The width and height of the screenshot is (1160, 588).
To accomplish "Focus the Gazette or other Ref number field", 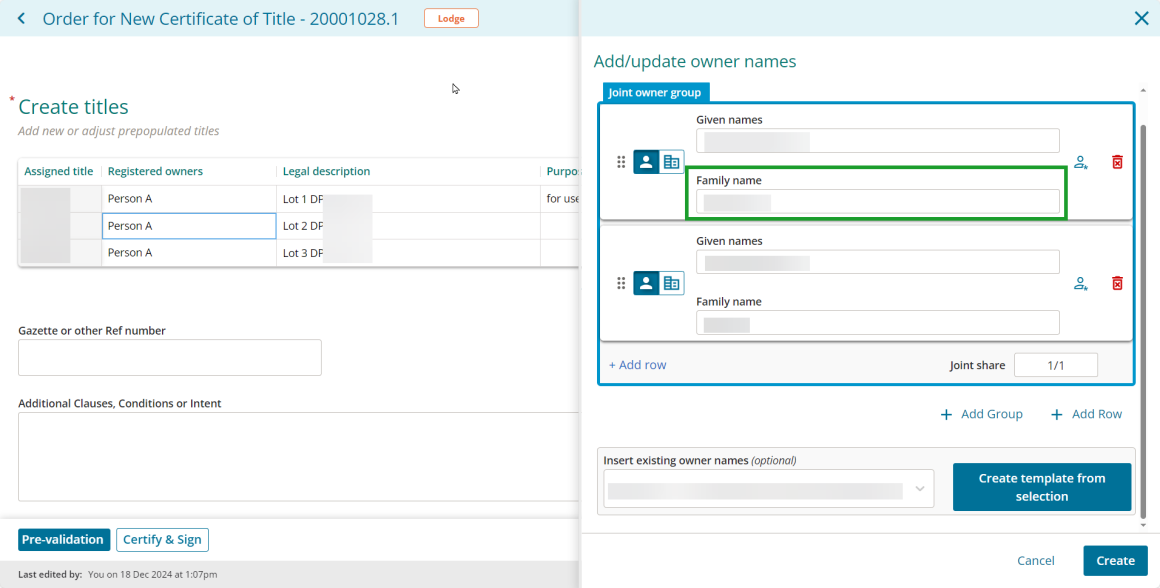I will [170, 358].
